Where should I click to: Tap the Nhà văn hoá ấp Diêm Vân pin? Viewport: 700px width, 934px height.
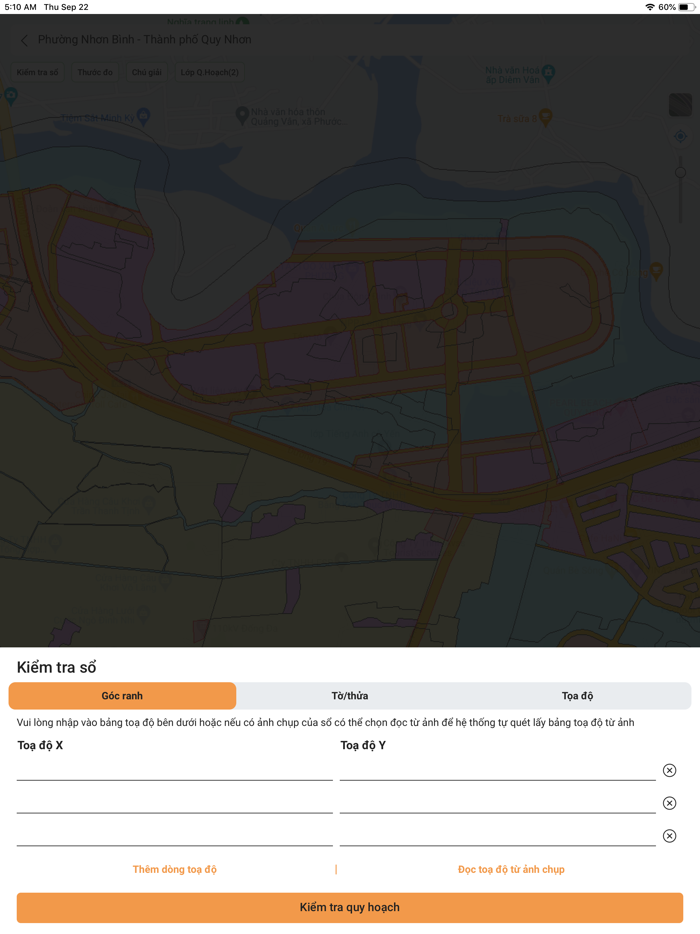(549, 73)
